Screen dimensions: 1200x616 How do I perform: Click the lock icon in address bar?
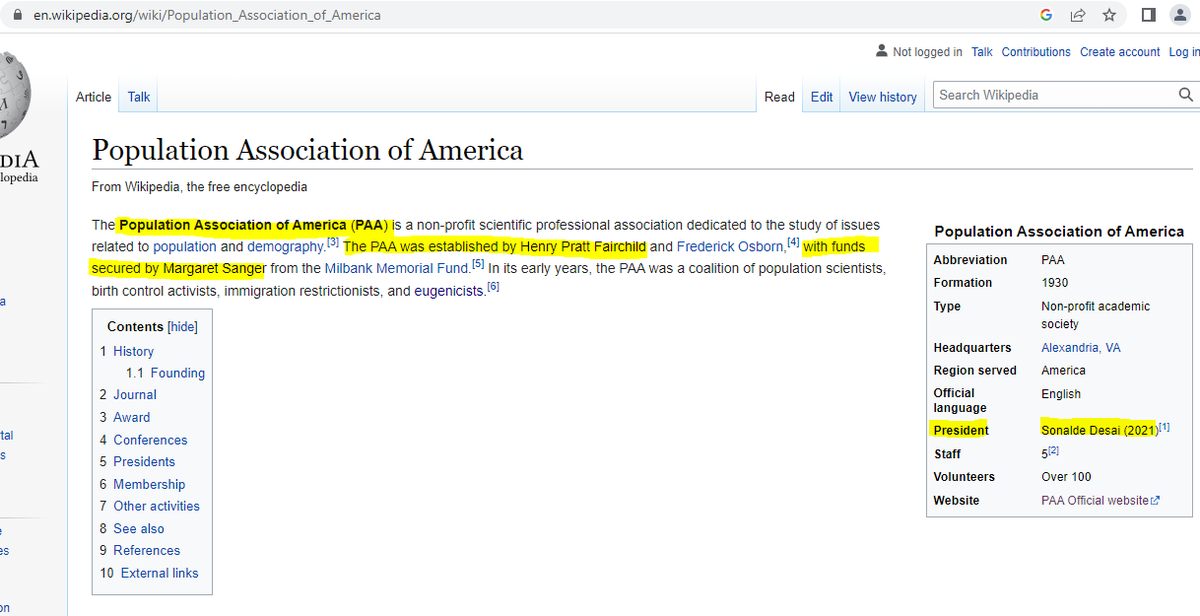pyautogui.click(x=16, y=15)
